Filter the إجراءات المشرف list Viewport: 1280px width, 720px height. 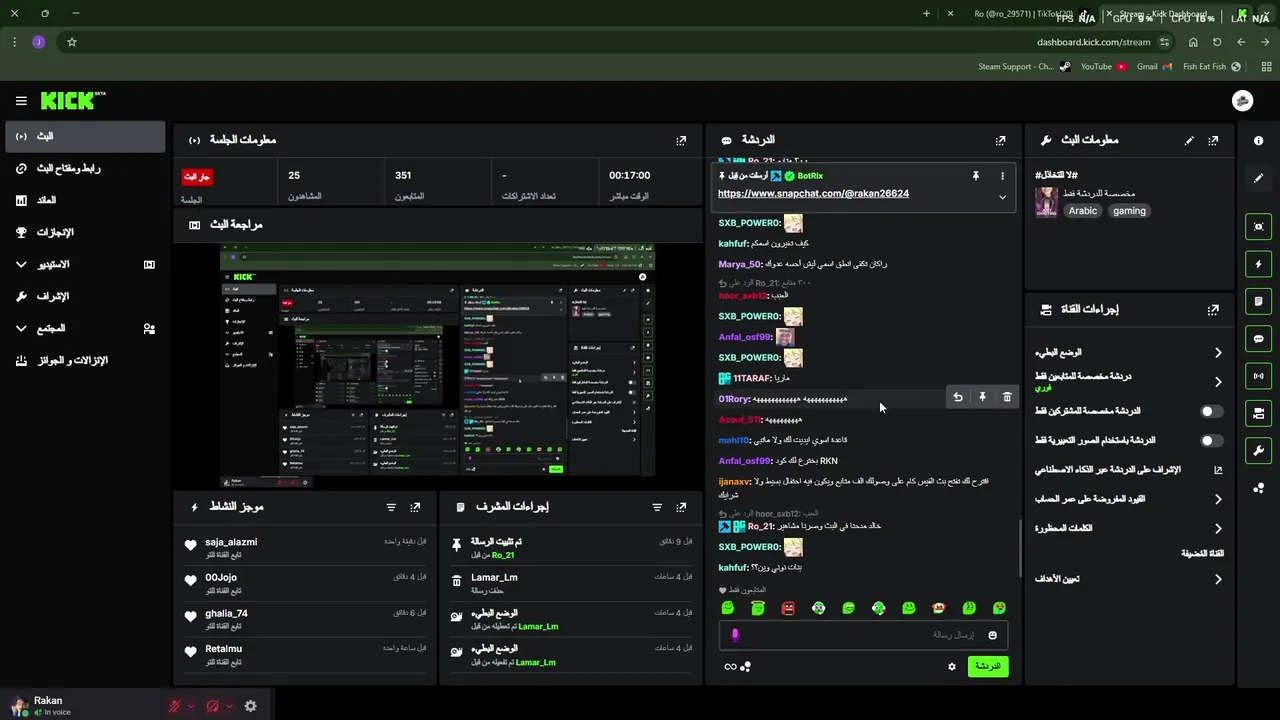(x=657, y=507)
